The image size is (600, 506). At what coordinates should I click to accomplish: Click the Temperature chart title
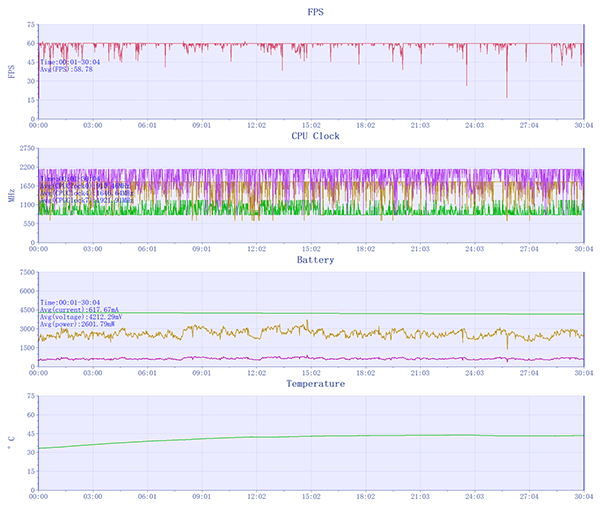coord(315,383)
